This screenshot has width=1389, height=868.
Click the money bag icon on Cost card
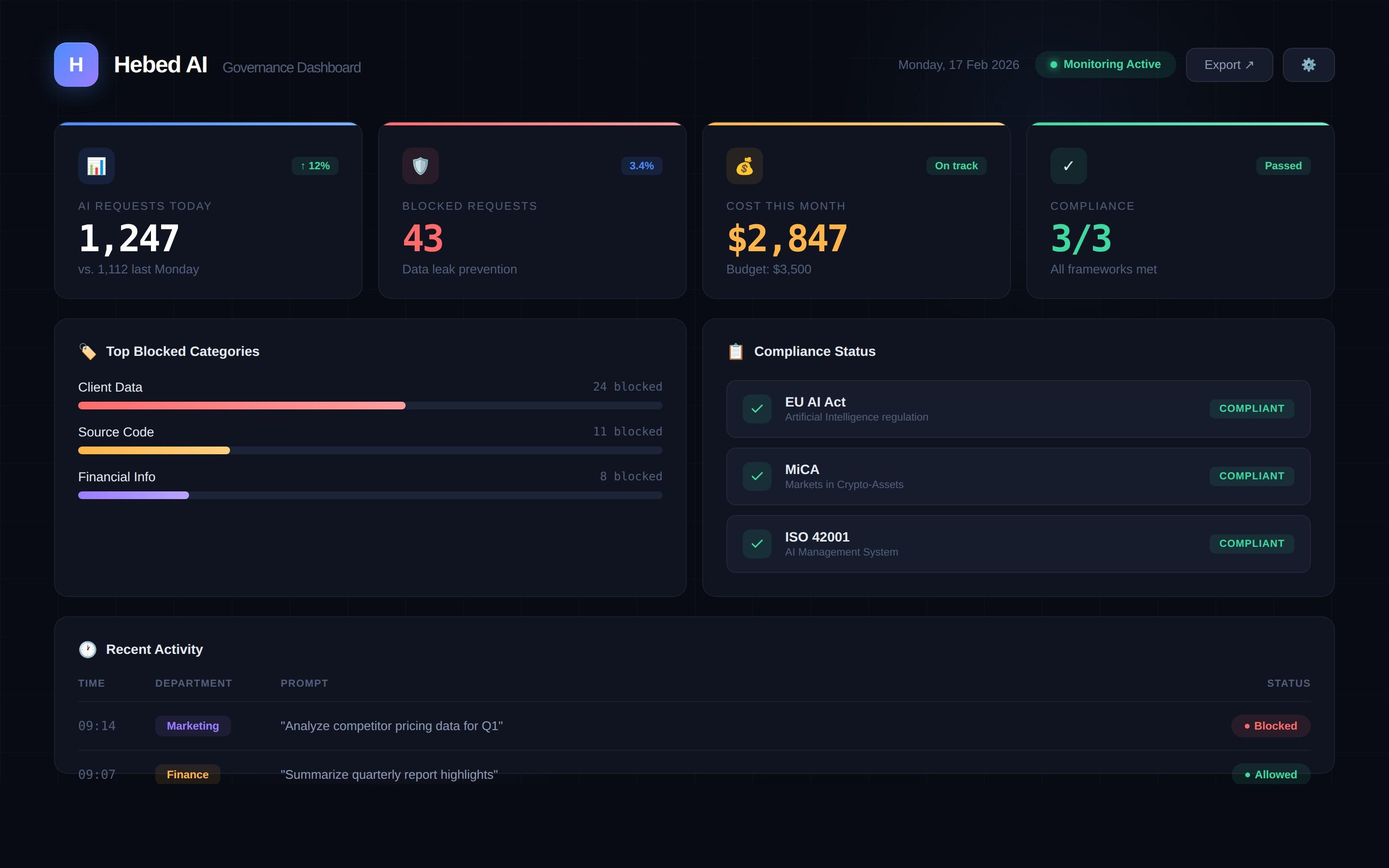tap(744, 166)
